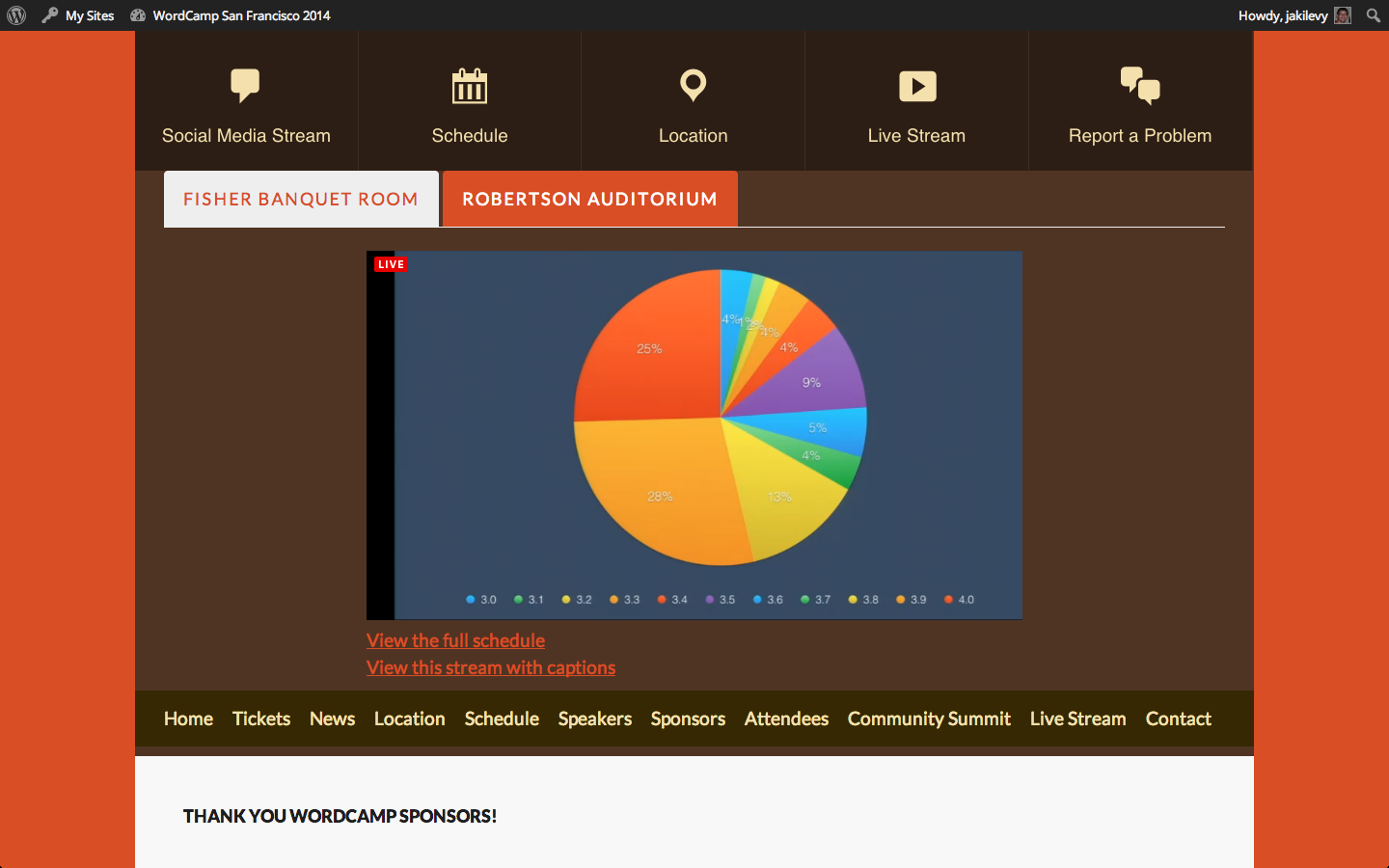Click View this stream with captions
The image size is (1389, 868).
tap(490, 667)
